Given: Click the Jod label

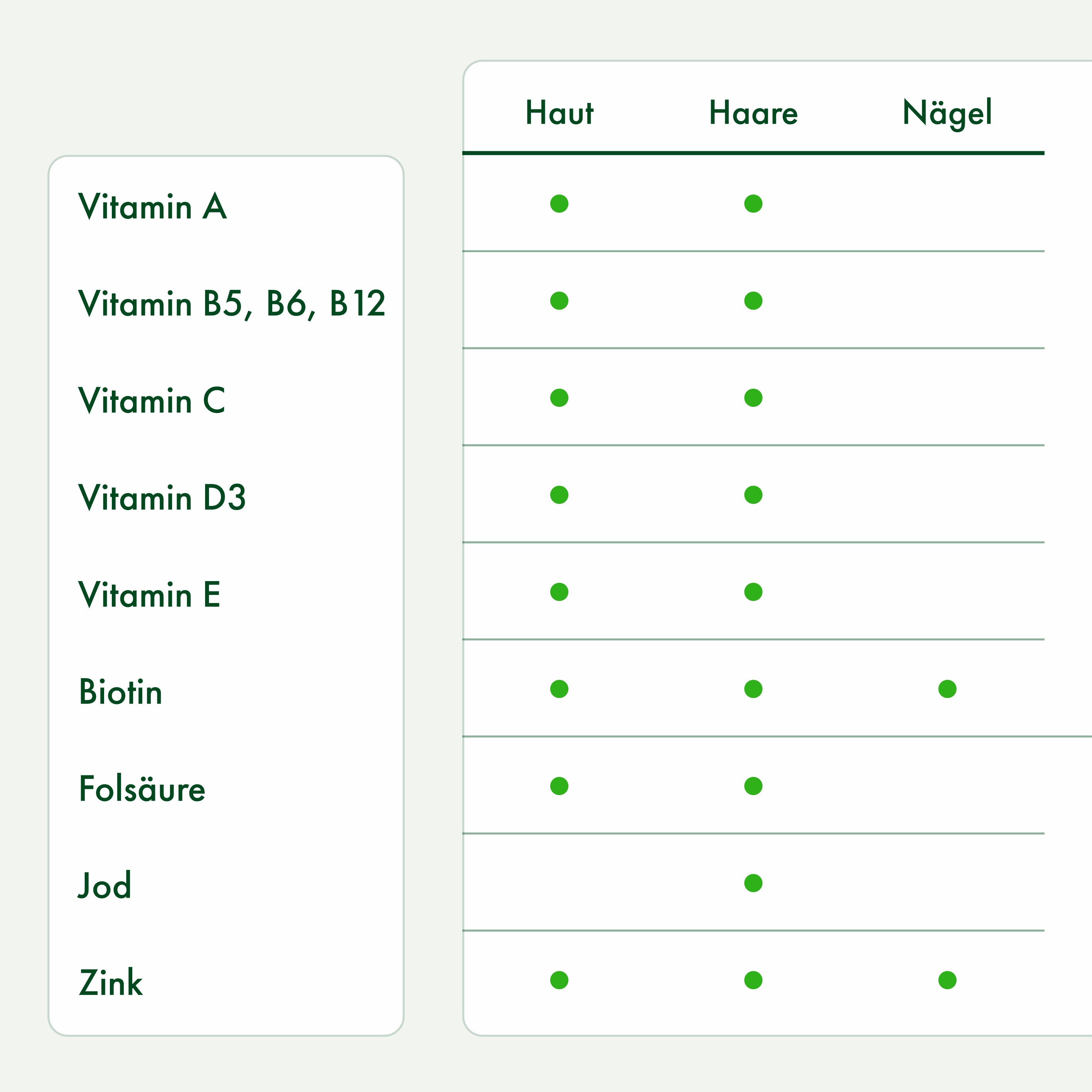Looking at the screenshot, I should [x=104, y=886].
